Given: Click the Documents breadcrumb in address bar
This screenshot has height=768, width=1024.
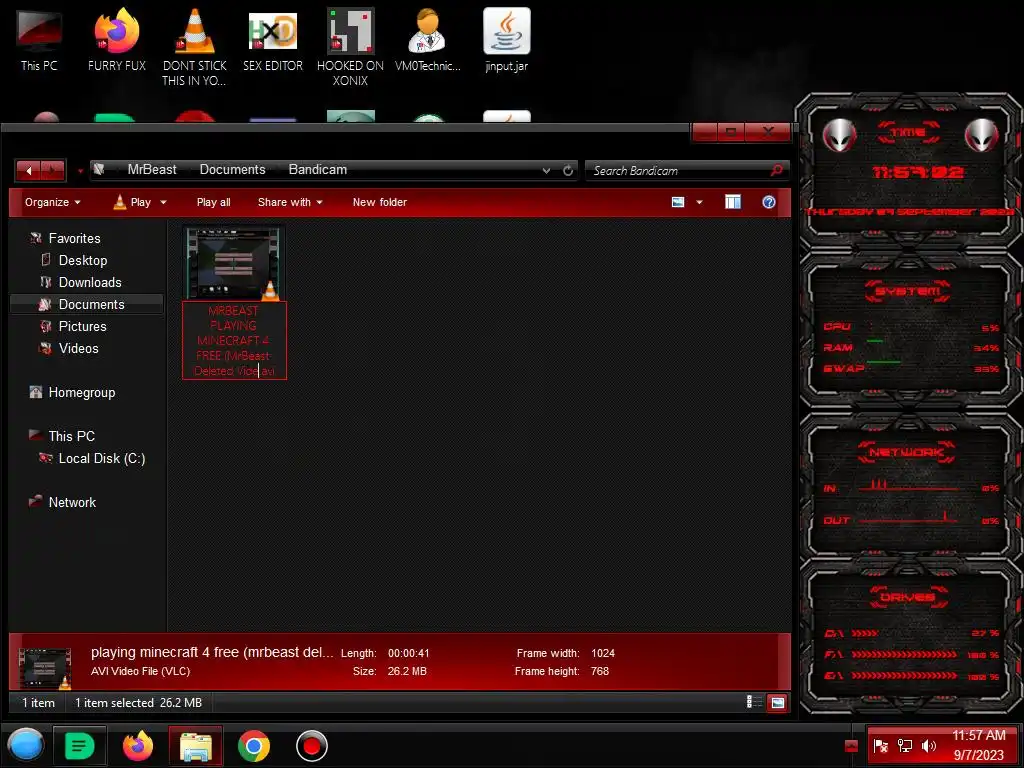Looking at the screenshot, I should coord(232,170).
